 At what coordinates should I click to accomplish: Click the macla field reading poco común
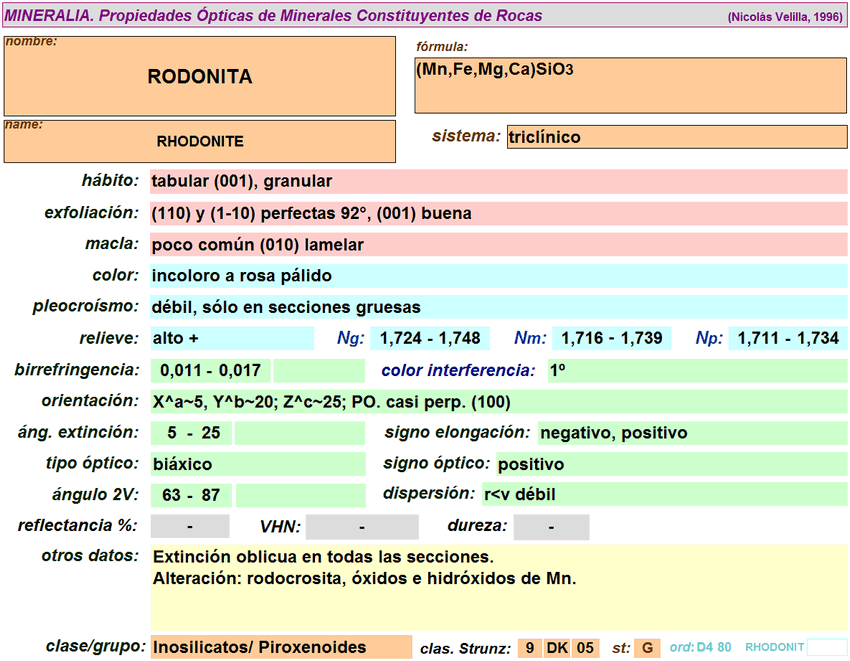(498, 245)
